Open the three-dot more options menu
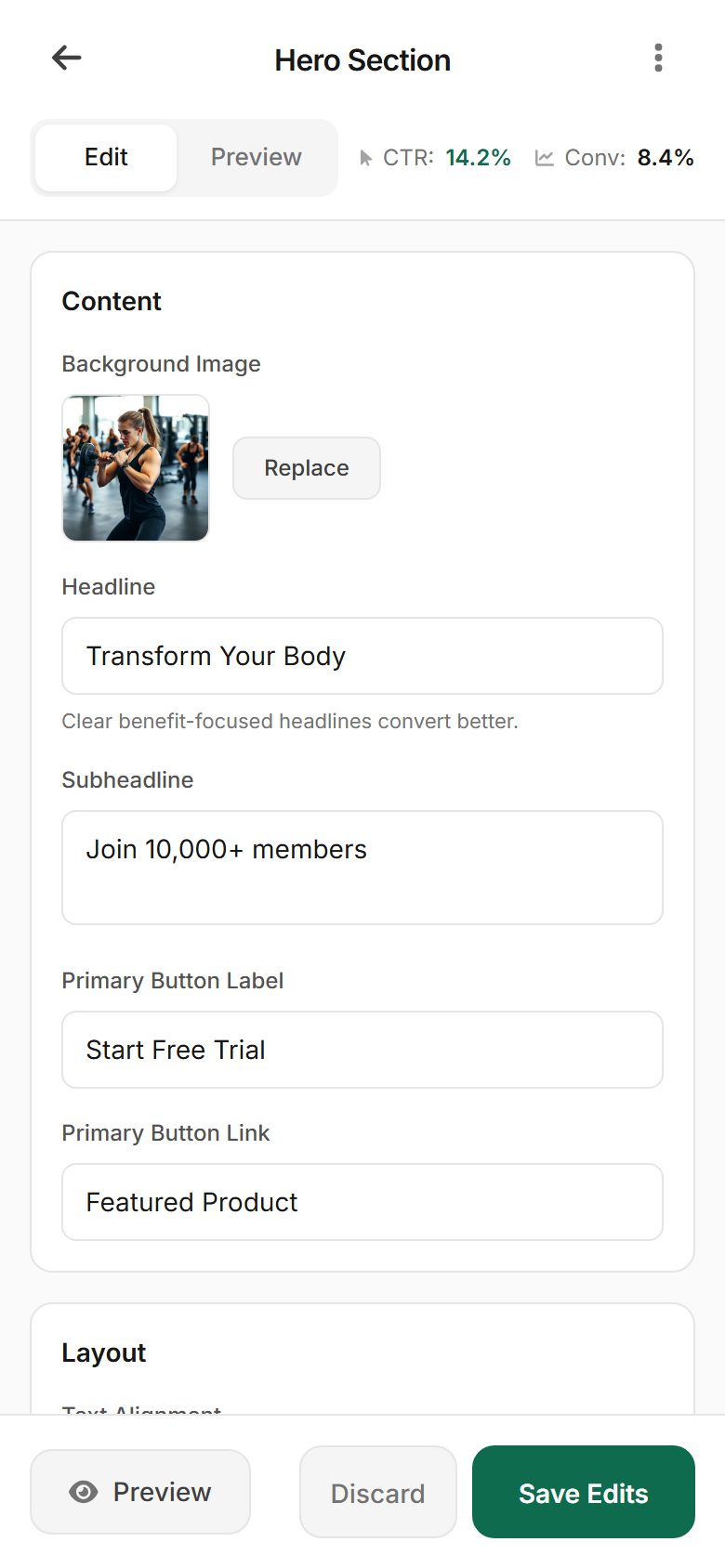Image resolution: width=725 pixels, height=1568 pixels. [658, 59]
